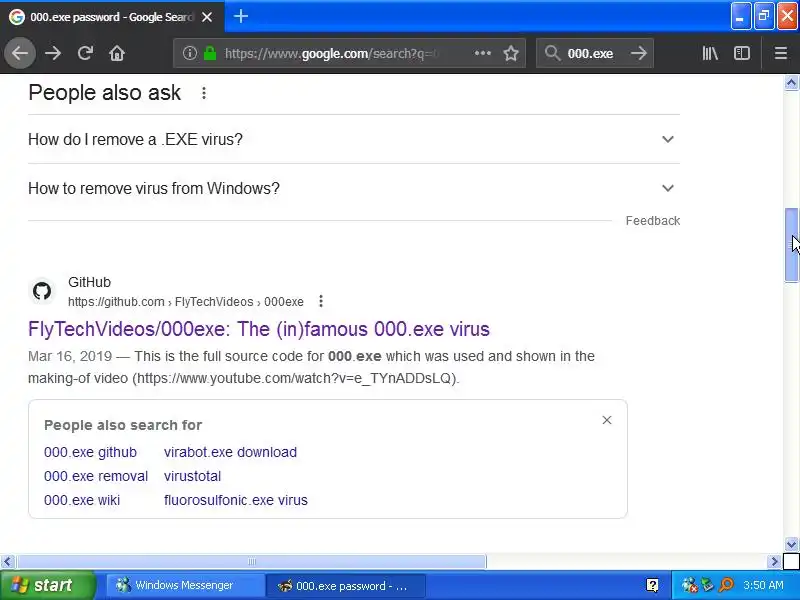The image size is (800, 600).
Task: Switch to Windows Messenger taskbar button
Action: [x=184, y=585]
